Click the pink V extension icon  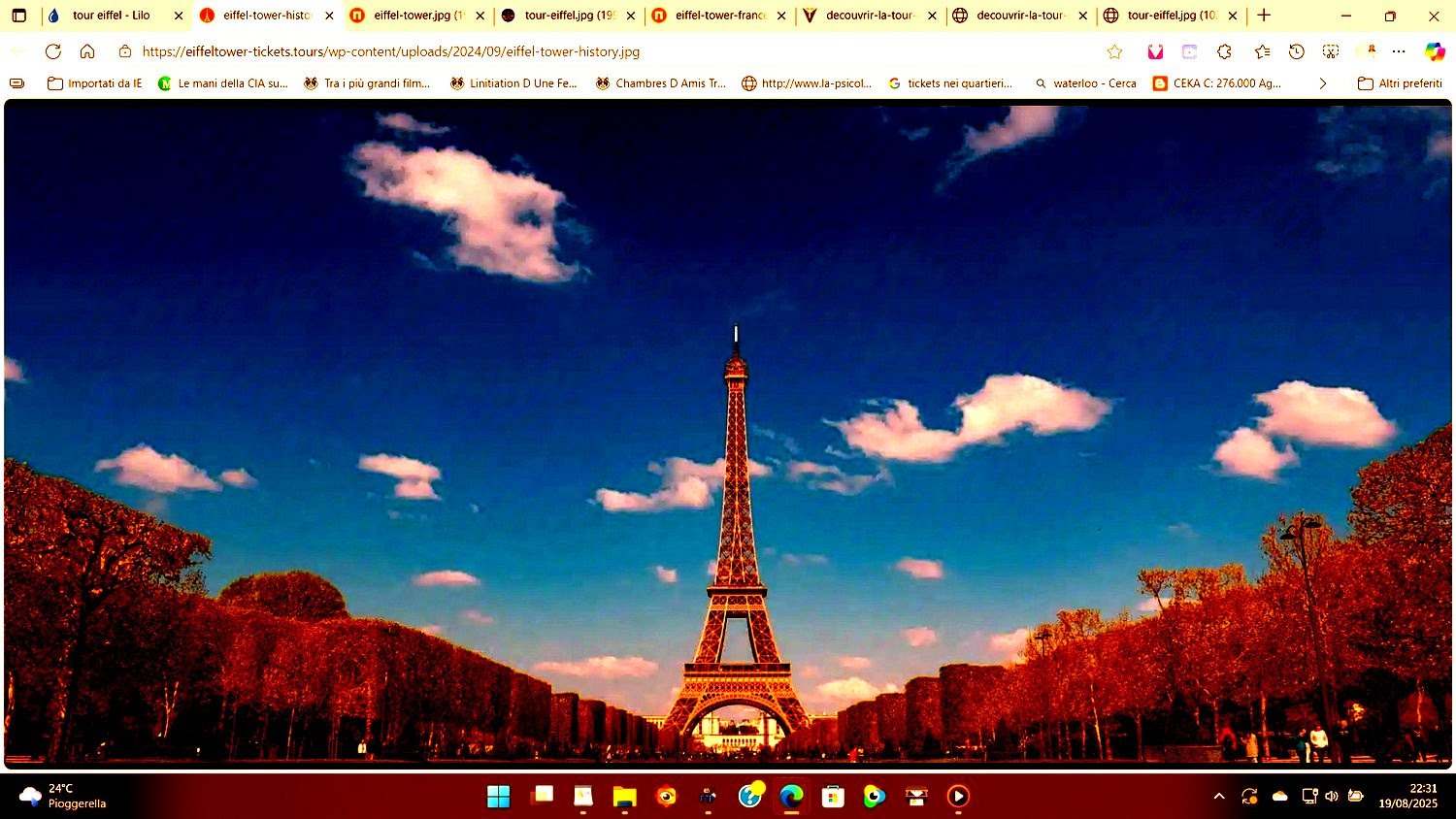click(x=1155, y=50)
